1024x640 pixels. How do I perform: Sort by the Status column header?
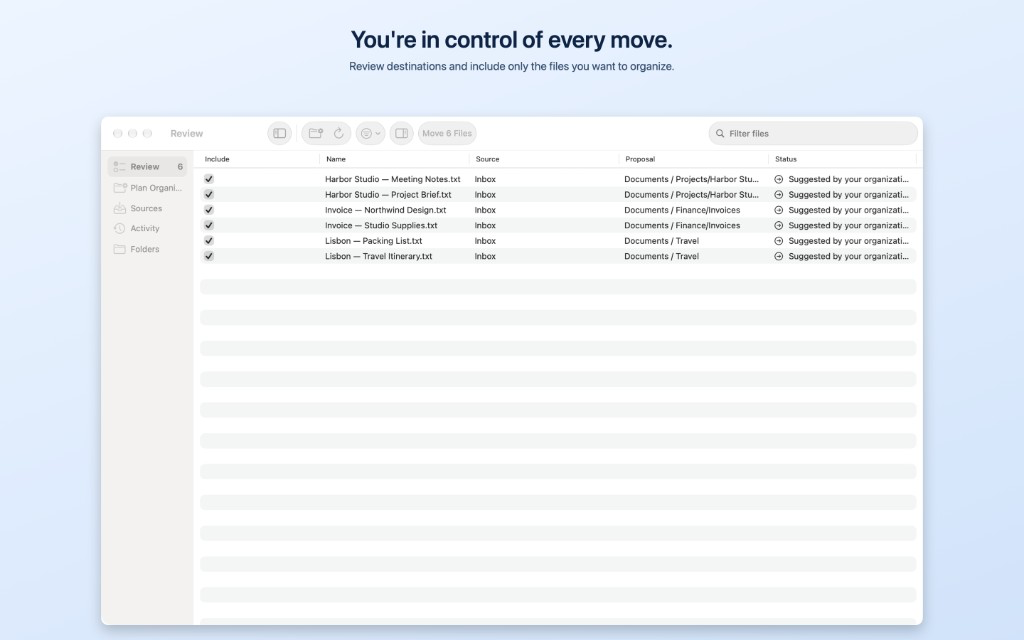[786, 159]
